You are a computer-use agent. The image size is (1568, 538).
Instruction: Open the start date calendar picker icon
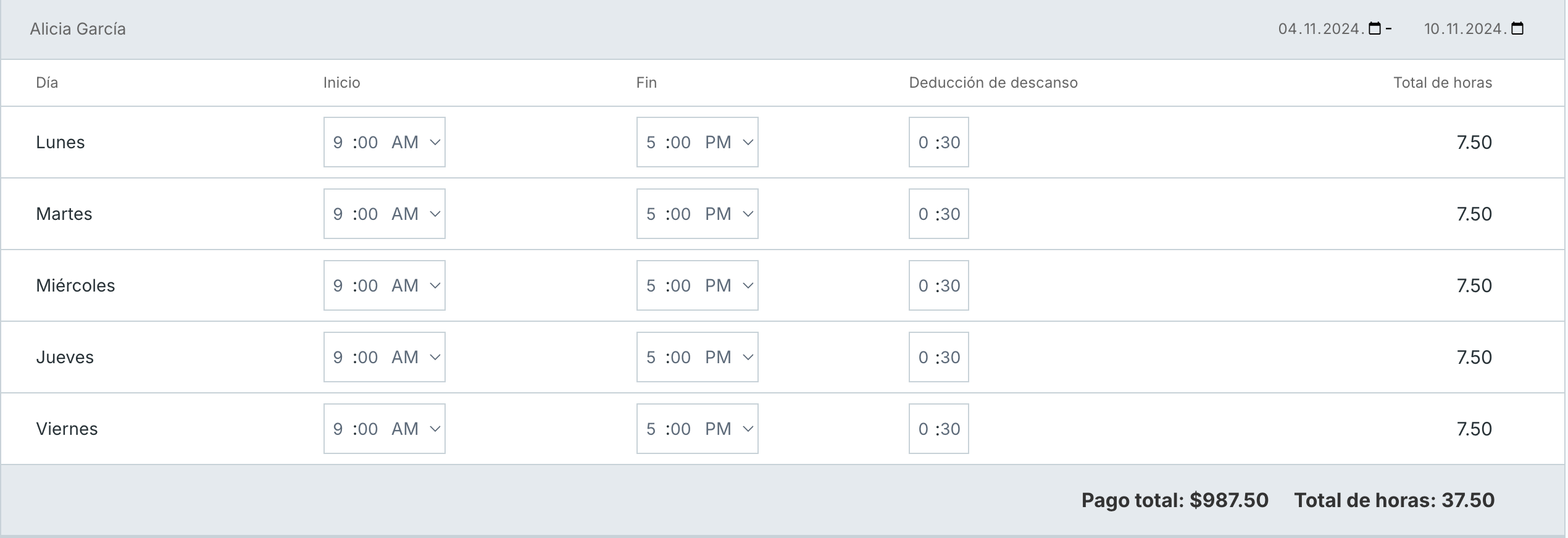pos(1375,28)
